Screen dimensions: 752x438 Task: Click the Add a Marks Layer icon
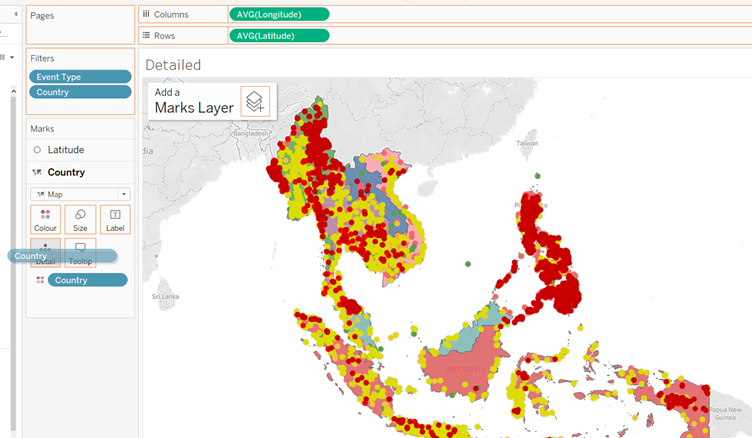[x=255, y=102]
